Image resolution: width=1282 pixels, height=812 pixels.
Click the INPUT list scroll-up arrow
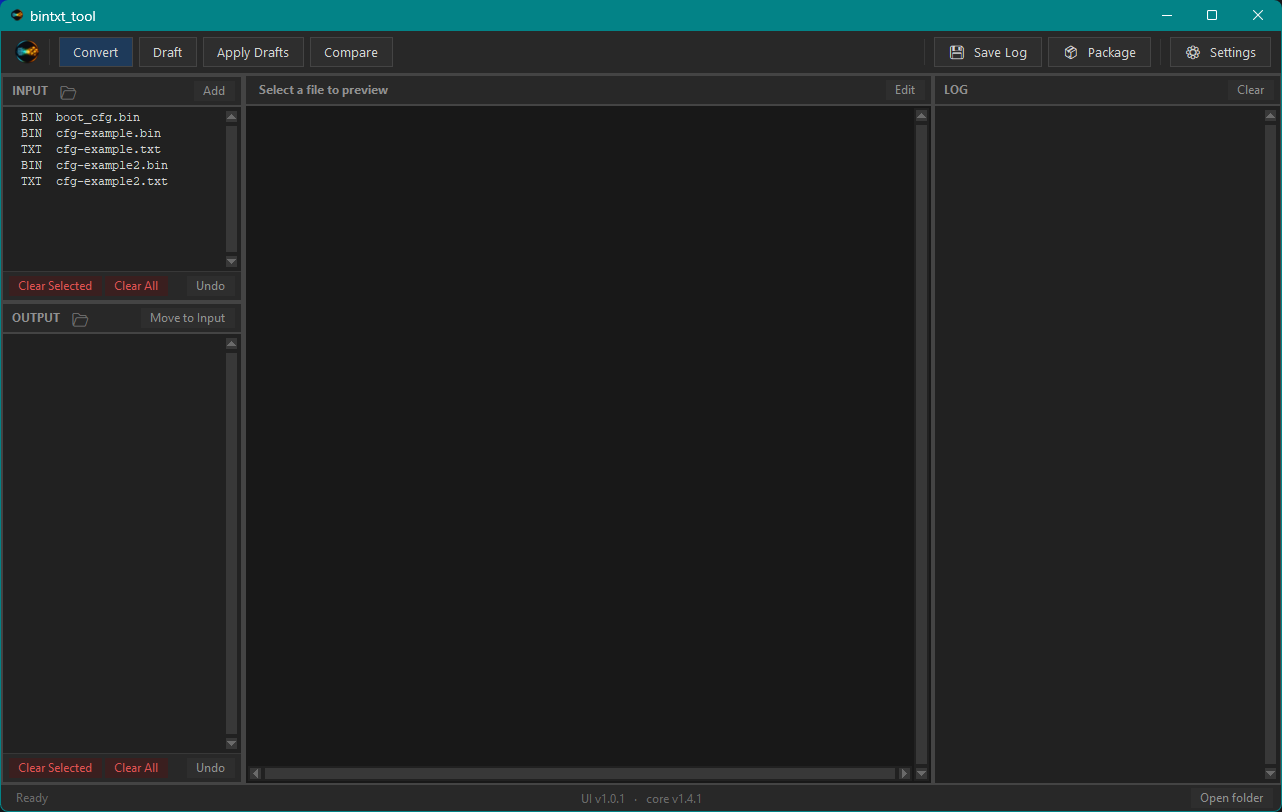tap(231, 117)
